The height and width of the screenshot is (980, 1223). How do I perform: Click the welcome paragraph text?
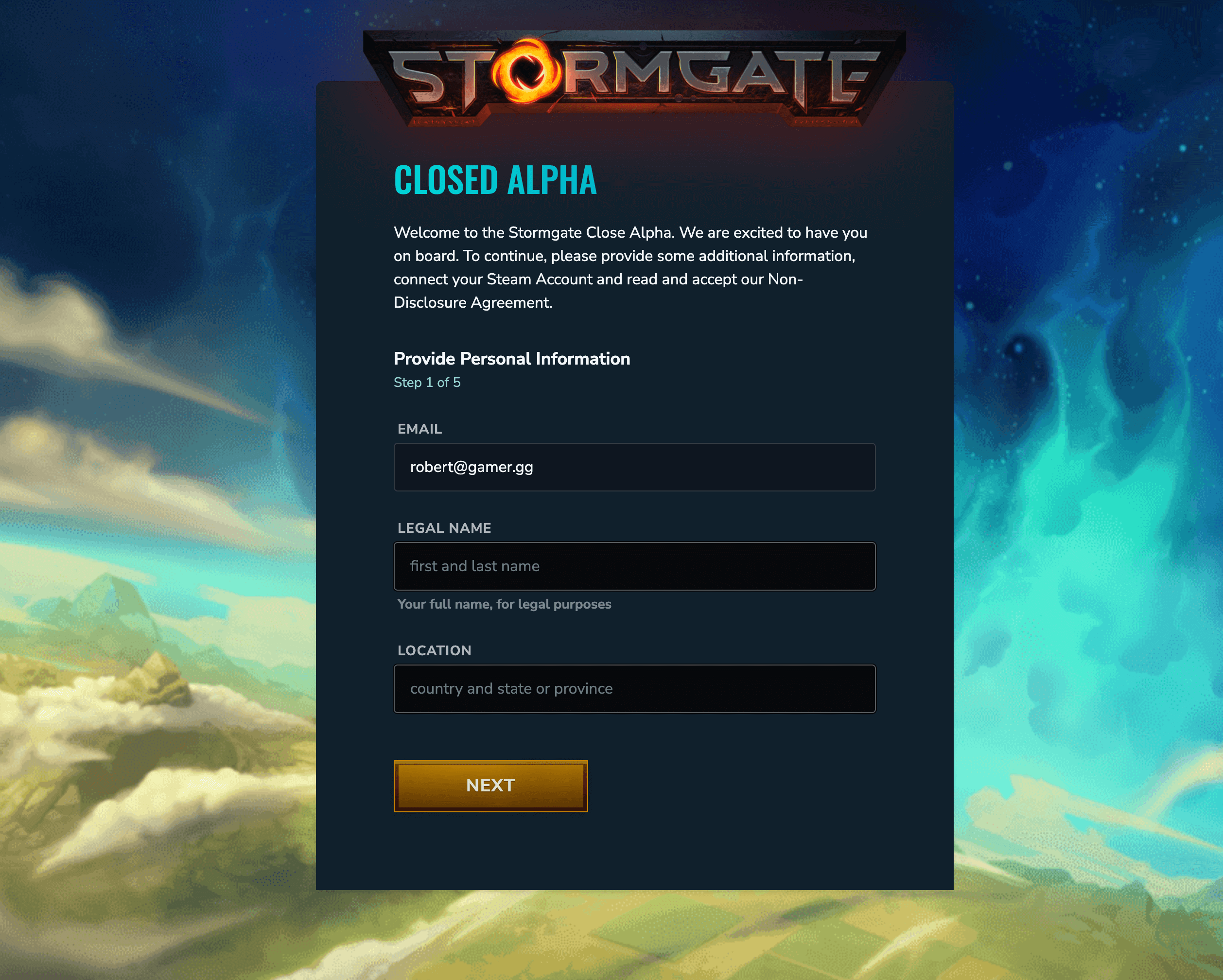tap(631, 267)
